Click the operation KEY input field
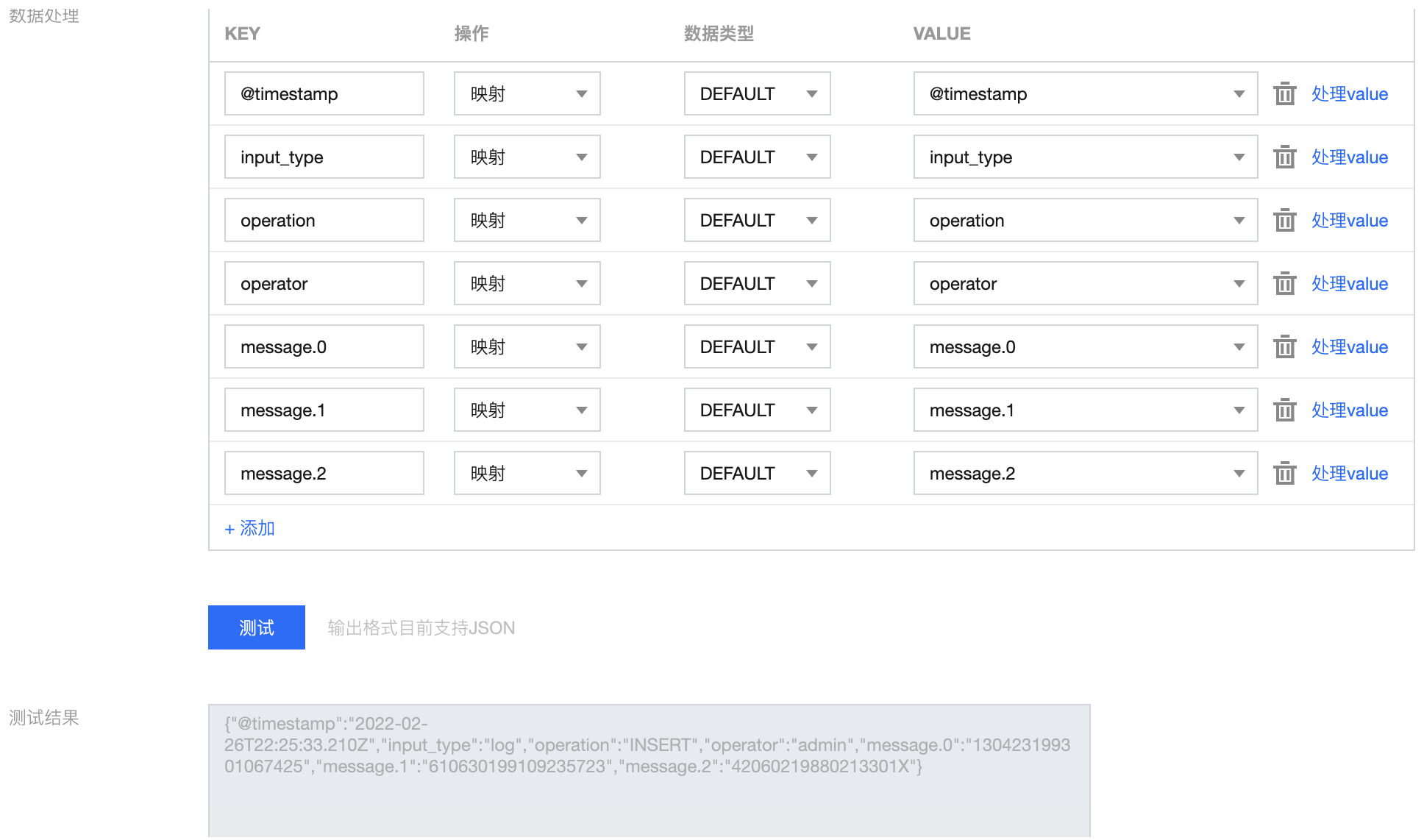This screenshot has height=840, width=1424. coord(324,221)
